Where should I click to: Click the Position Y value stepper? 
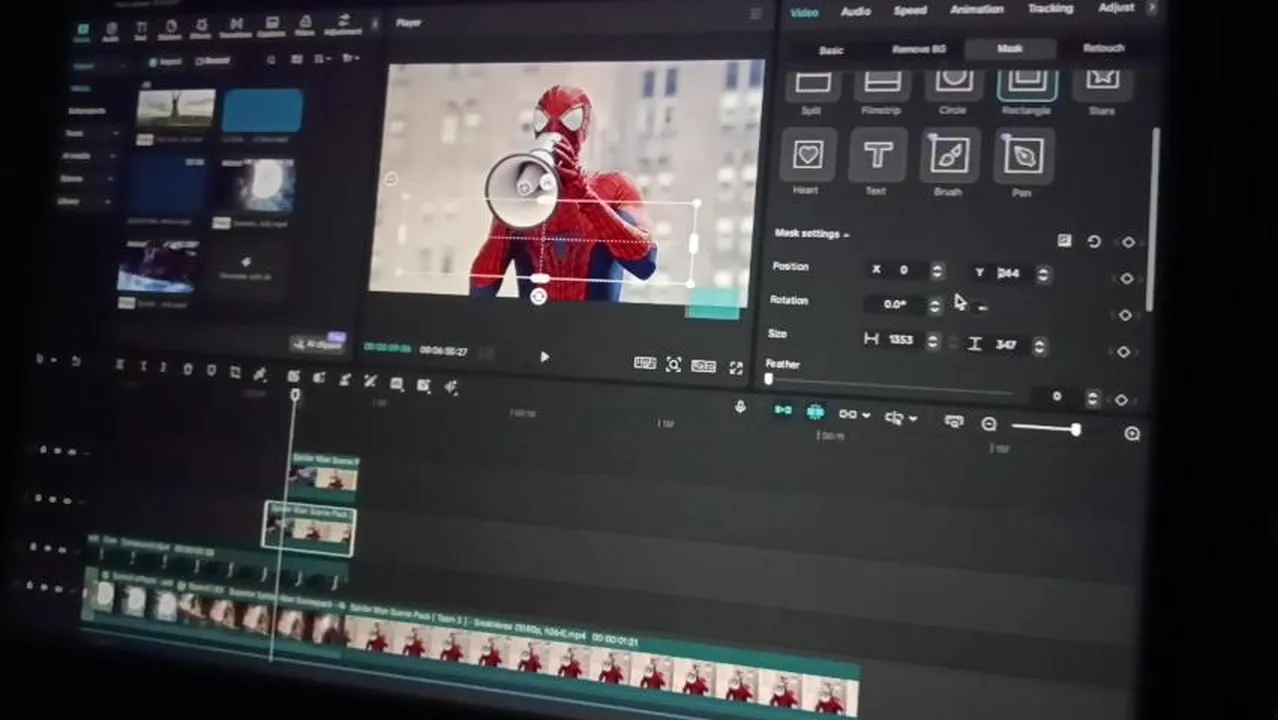click(1042, 274)
